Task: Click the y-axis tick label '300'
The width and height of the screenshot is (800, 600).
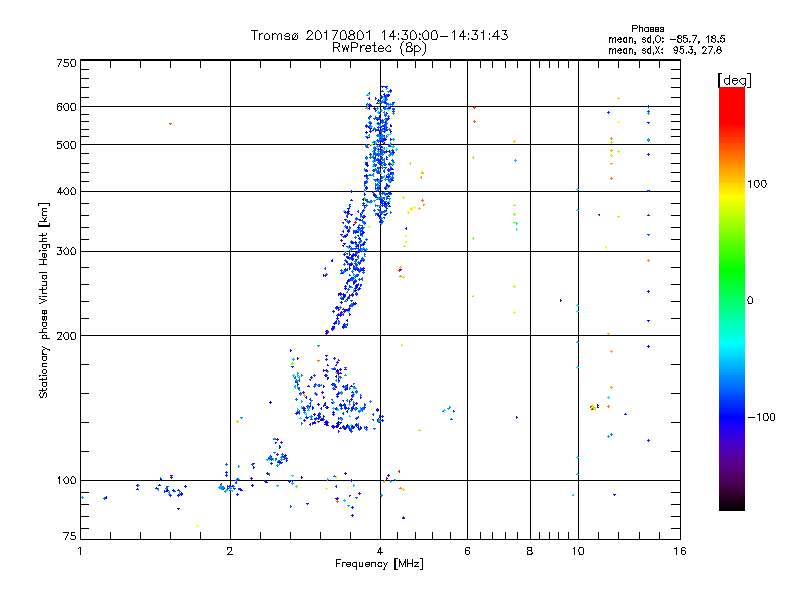Action: [x=66, y=252]
